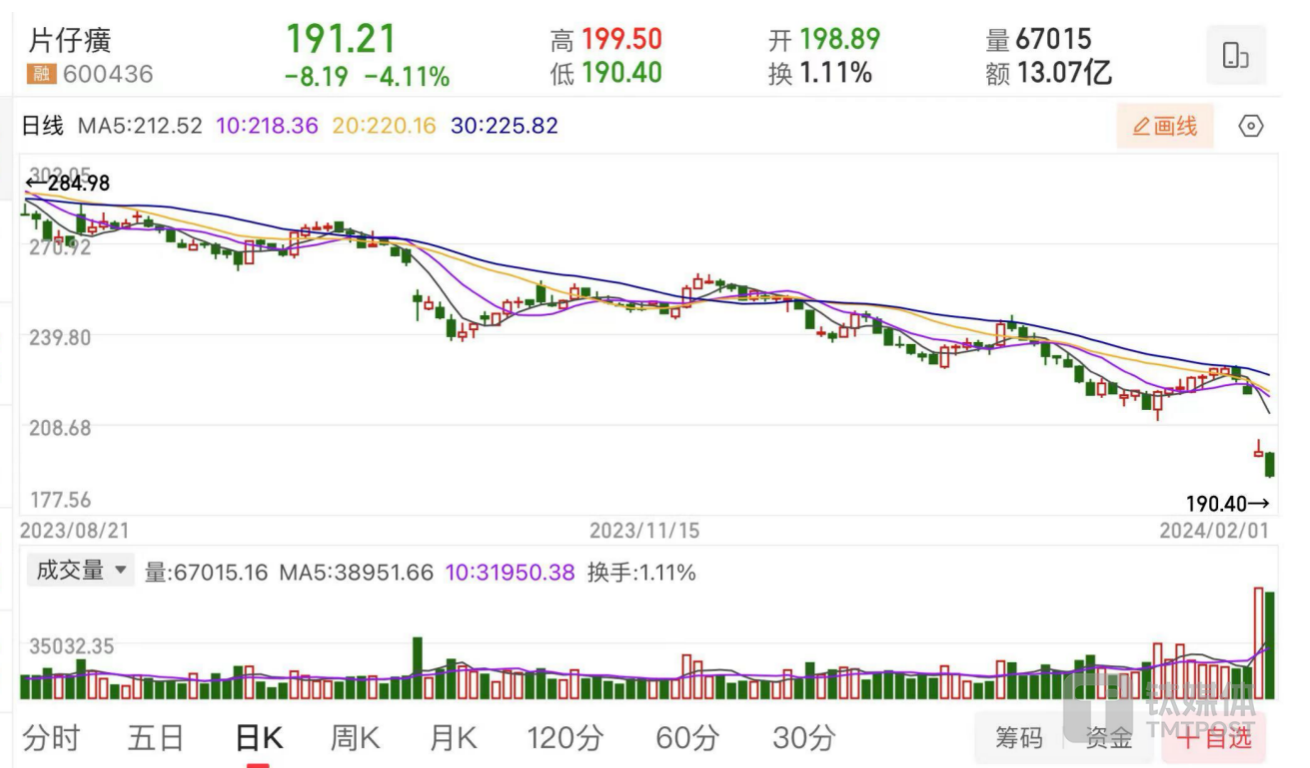Screen dimensions: 1310x768
Task: Click the stock name 片仔癀
Action: pyautogui.click(x=70, y=41)
